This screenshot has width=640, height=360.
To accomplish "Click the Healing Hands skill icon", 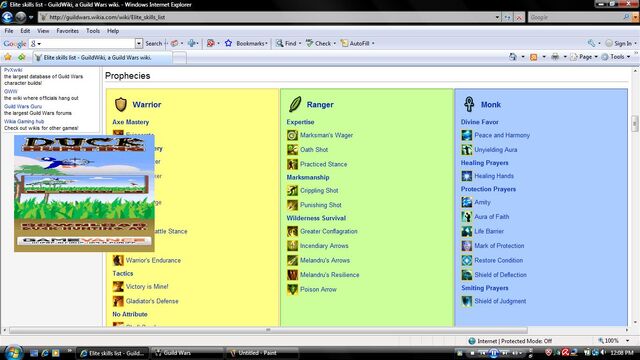I will point(467,176).
